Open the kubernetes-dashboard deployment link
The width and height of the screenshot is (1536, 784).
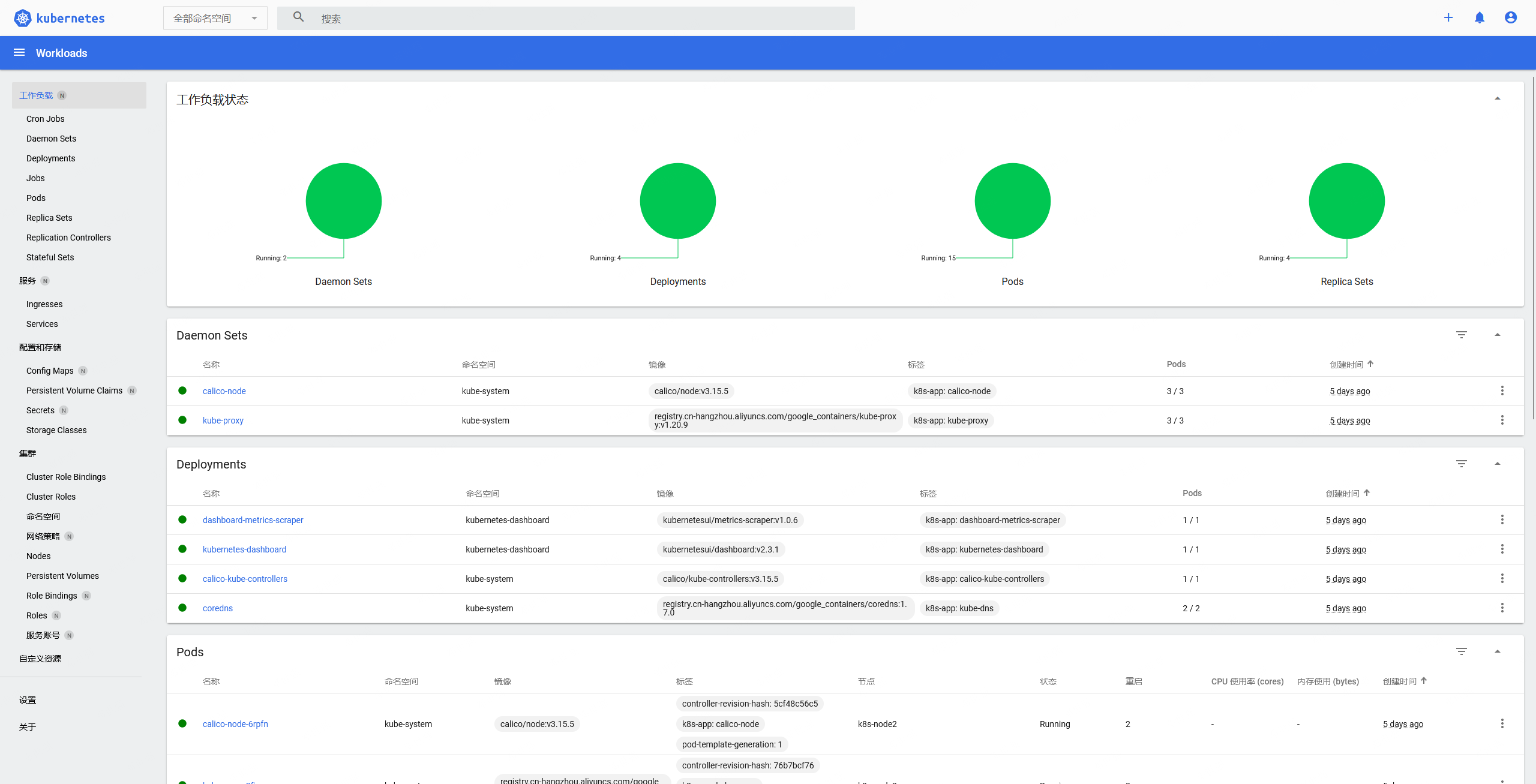[x=244, y=549]
